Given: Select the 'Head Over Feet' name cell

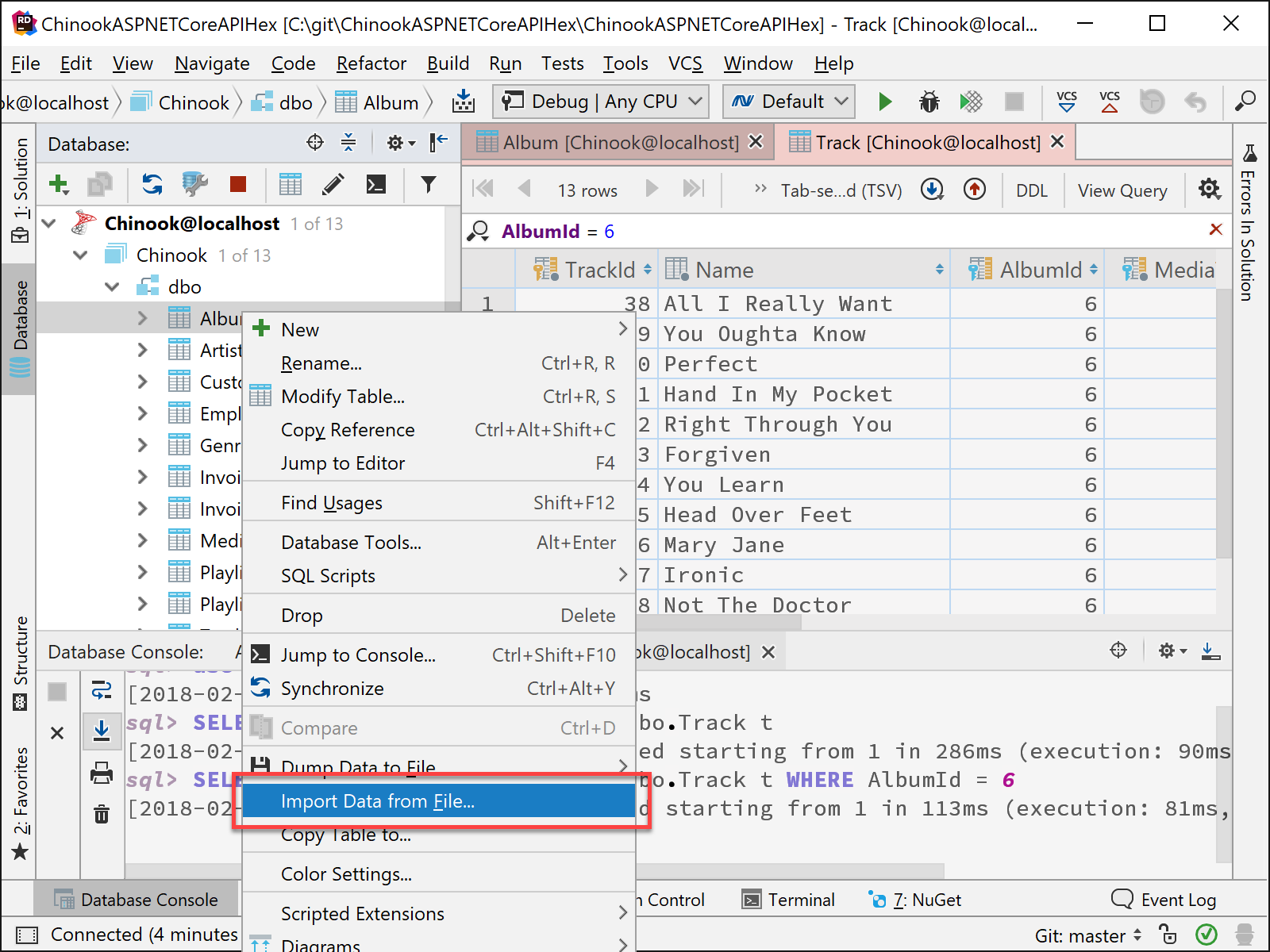Looking at the screenshot, I should [805, 515].
